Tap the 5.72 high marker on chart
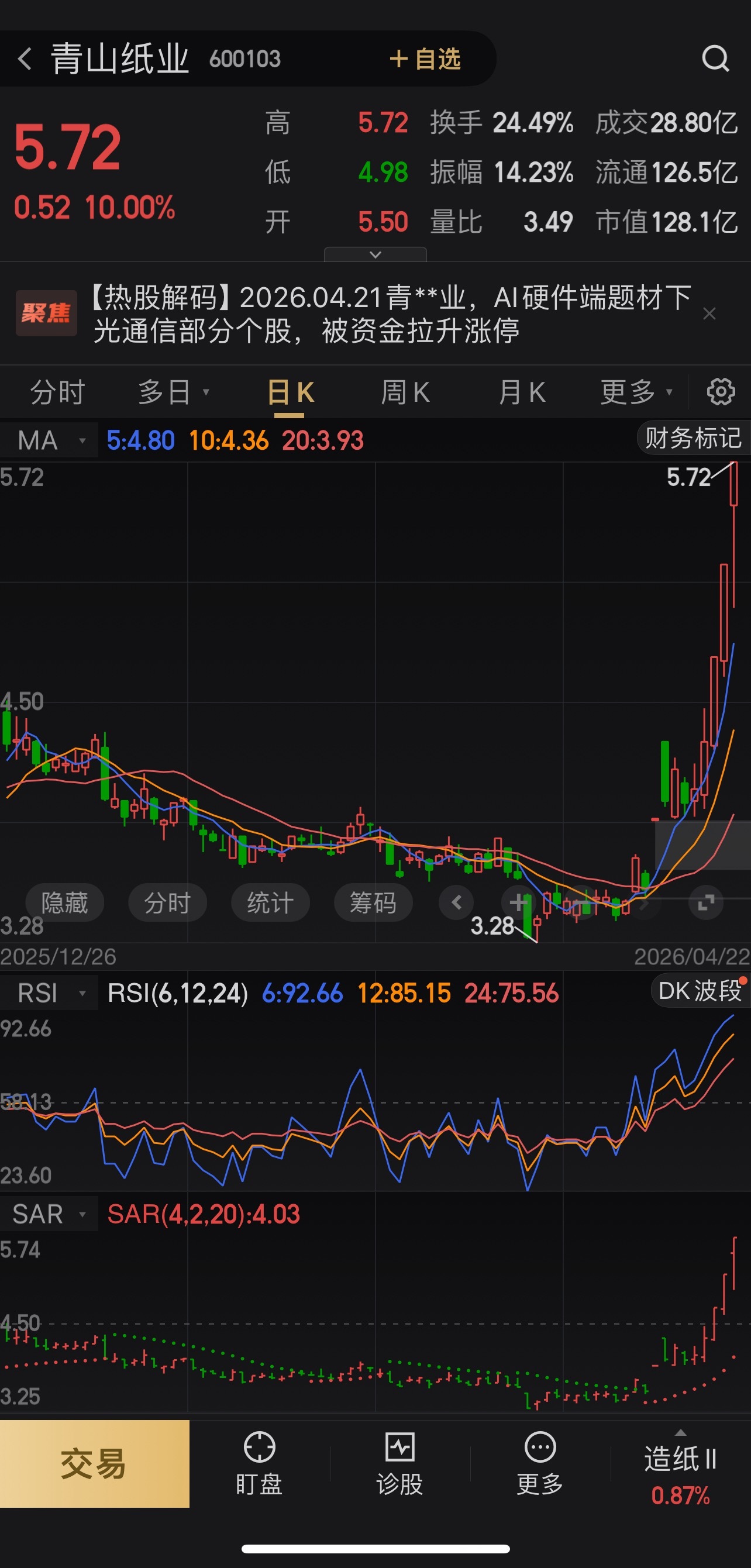 tap(689, 477)
